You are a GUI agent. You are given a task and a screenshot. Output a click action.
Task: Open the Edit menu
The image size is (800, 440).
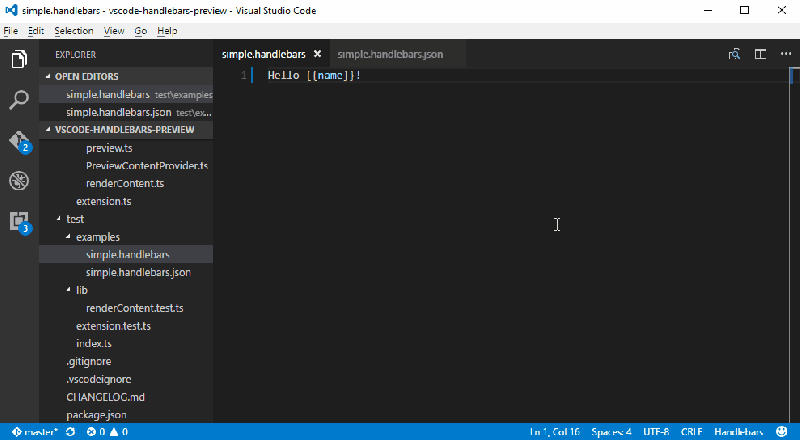pyautogui.click(x=36, y=31)
